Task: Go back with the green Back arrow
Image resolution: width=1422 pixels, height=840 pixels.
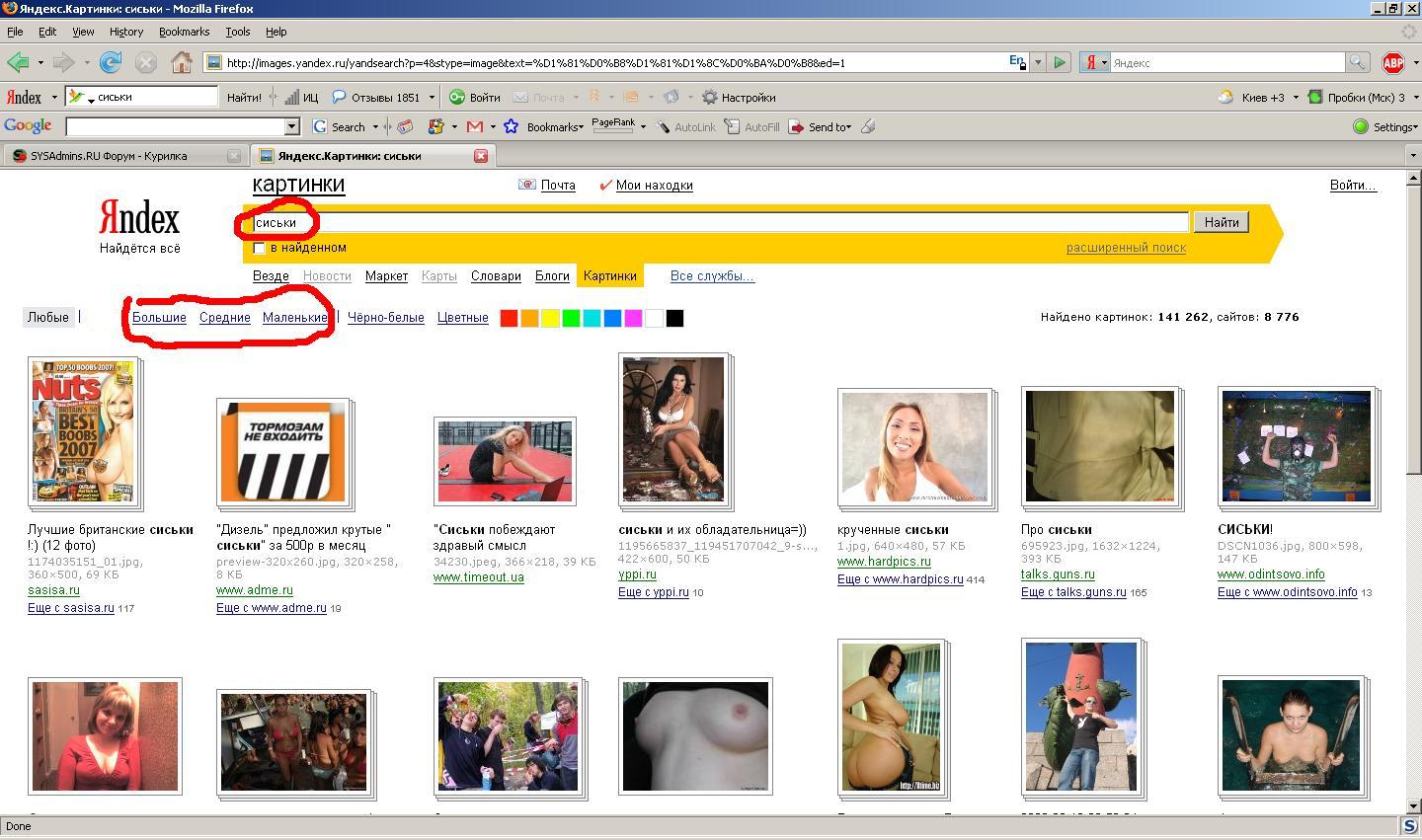Action: point(18,62)
